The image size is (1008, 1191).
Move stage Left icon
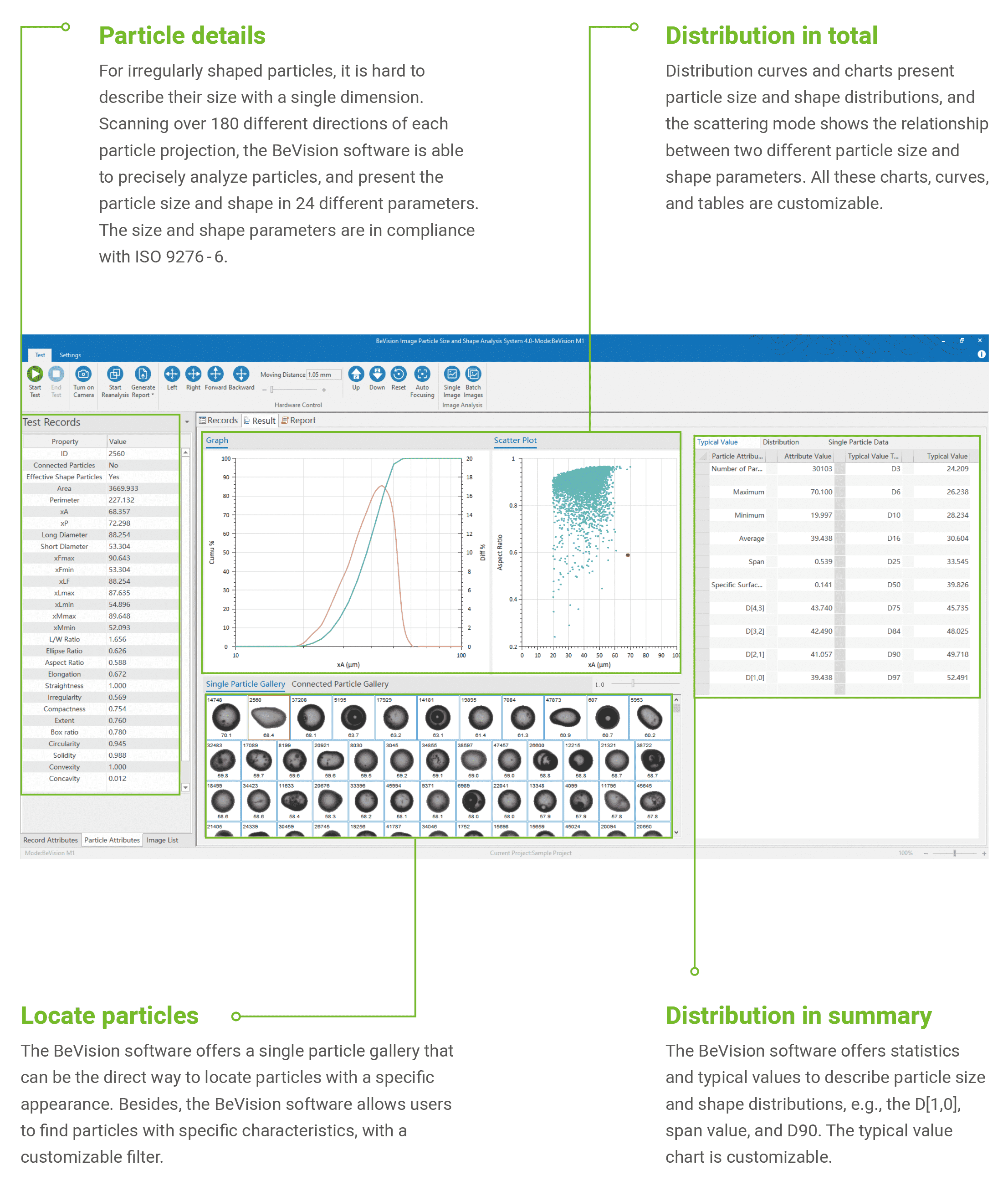(172, 375)
